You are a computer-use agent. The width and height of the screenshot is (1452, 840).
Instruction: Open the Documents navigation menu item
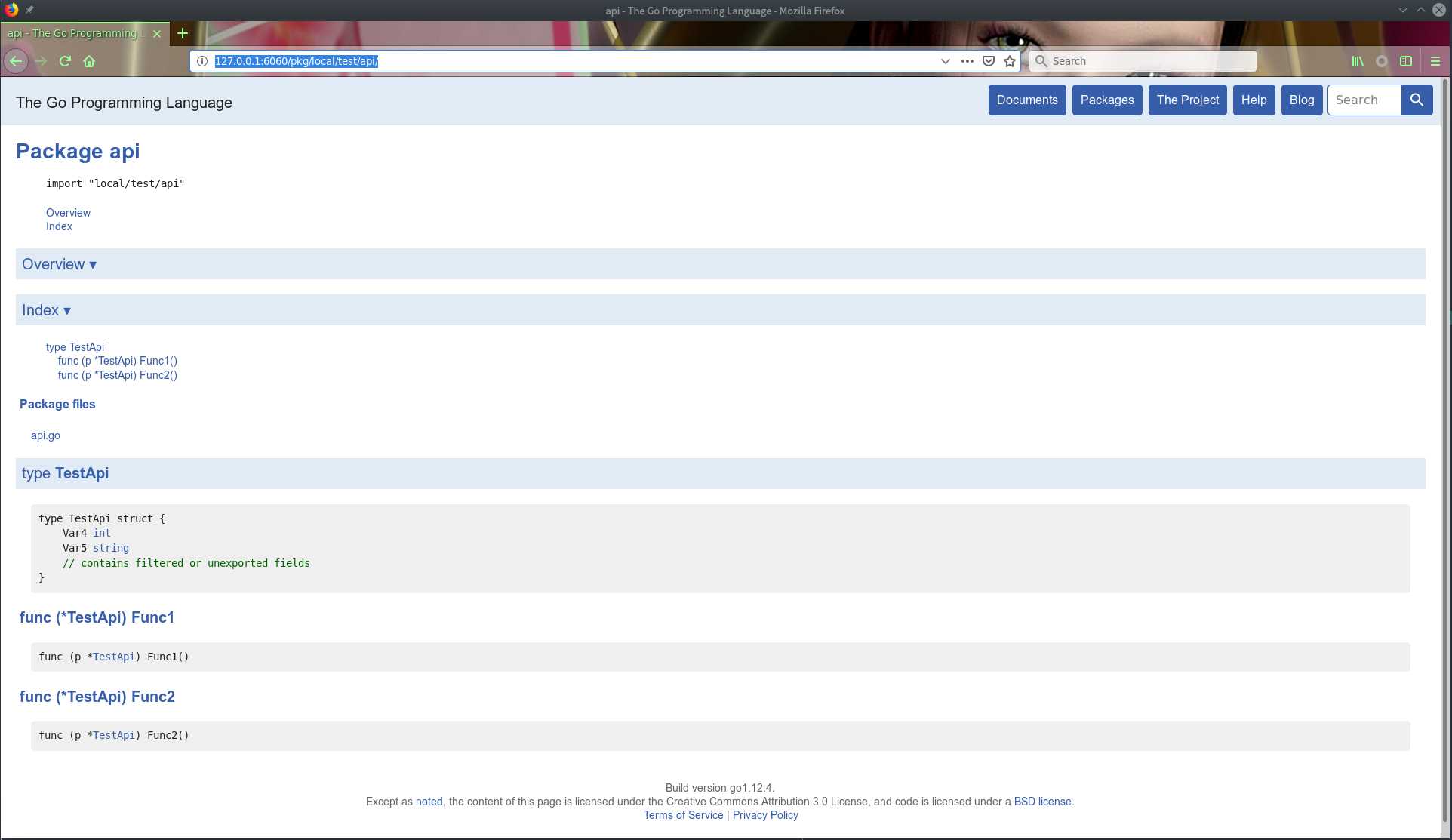tap(1027, 100)
